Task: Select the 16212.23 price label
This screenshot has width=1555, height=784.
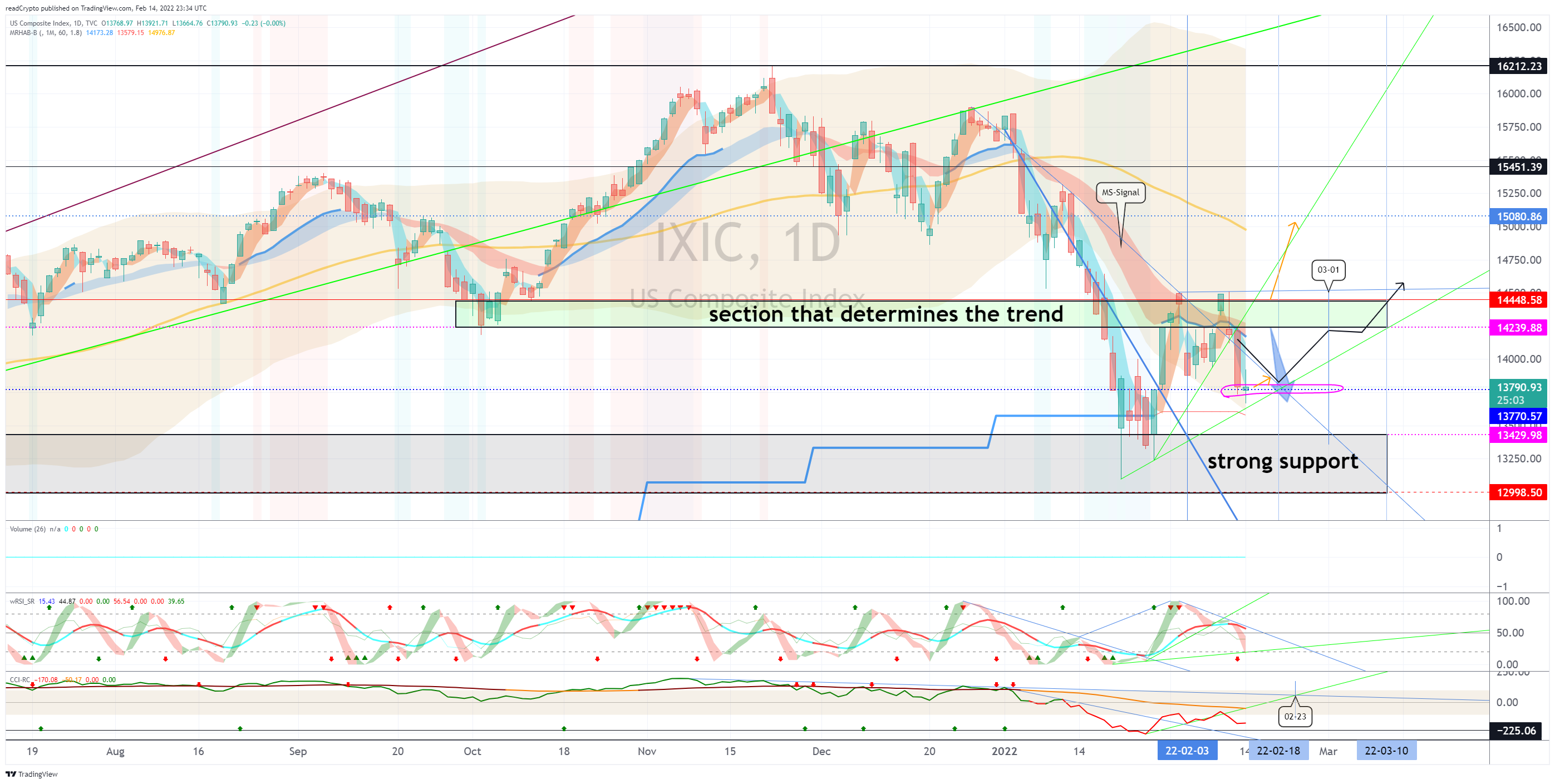Action: 1519,66
